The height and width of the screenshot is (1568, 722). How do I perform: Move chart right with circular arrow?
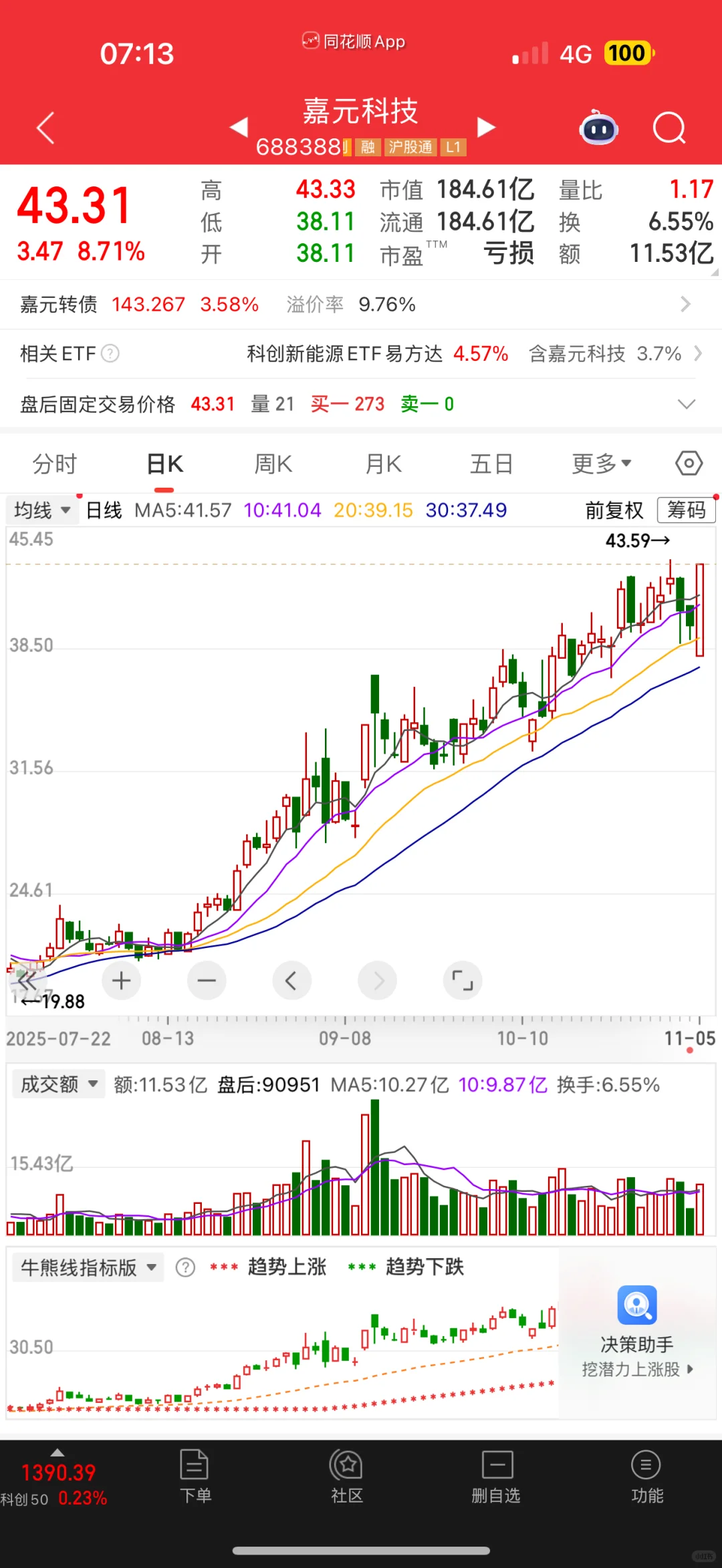(377, 981)
